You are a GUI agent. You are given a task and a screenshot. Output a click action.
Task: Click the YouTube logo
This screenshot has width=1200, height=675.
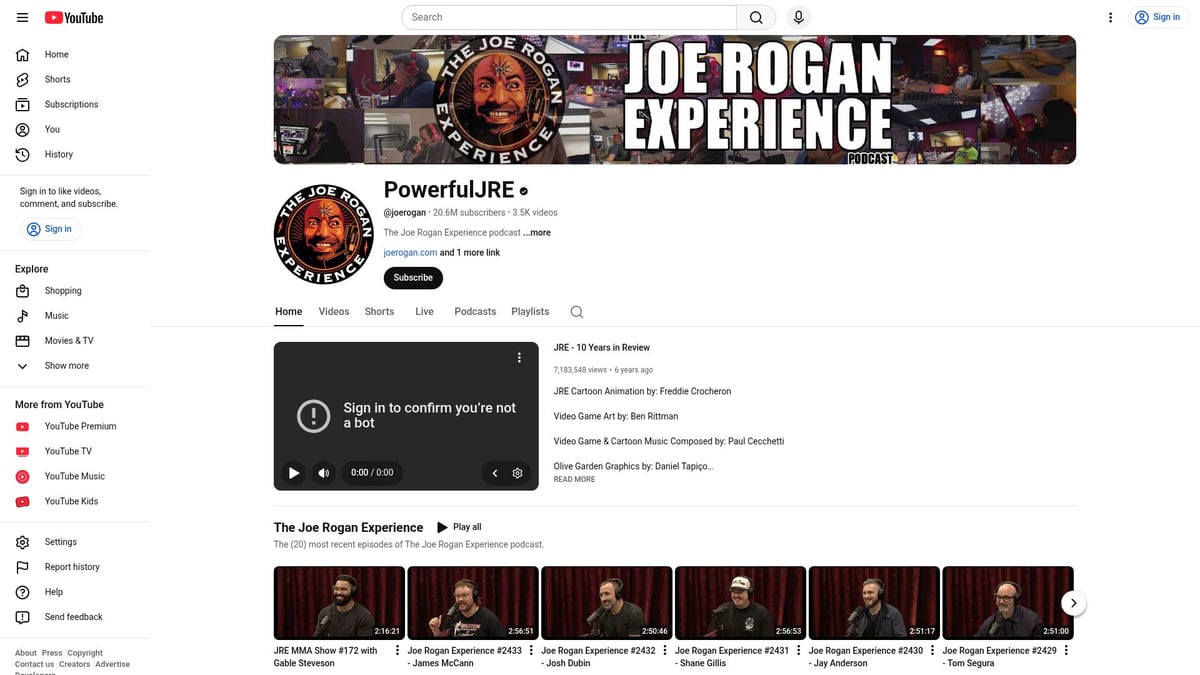click(x=74, y=17)
